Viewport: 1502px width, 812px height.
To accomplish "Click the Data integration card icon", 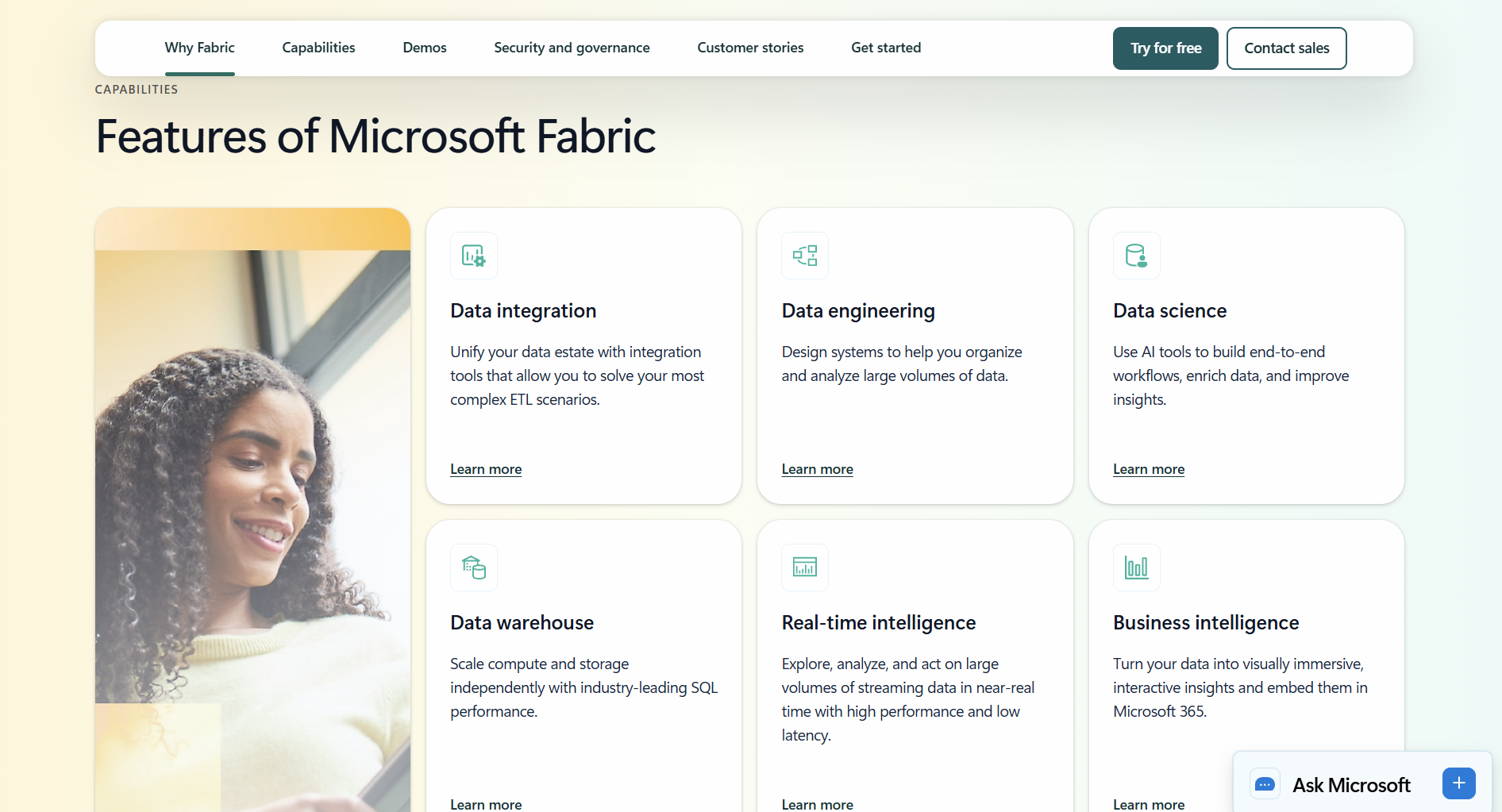I will coord(474,256).
